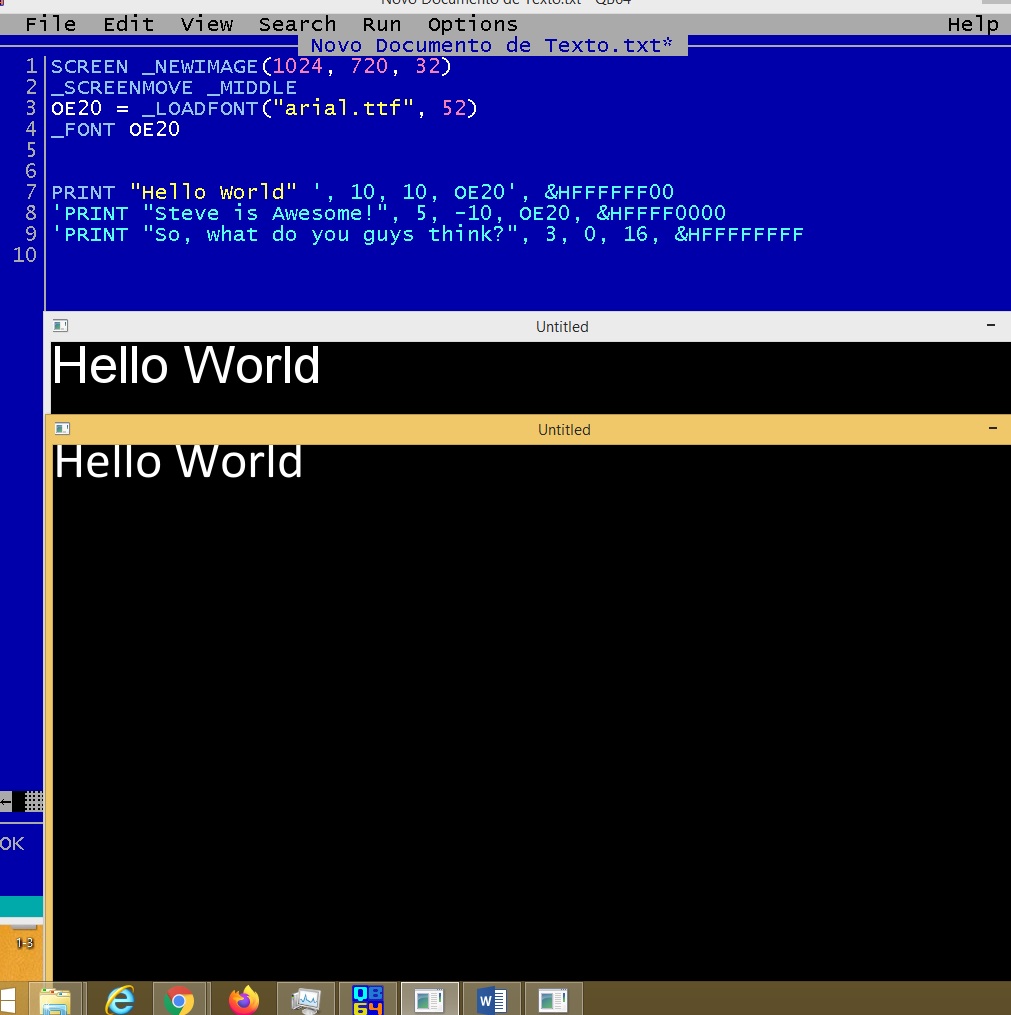Open the QB64 taskbar icon
The image size is (1011, 1015).
pos(368,999)
